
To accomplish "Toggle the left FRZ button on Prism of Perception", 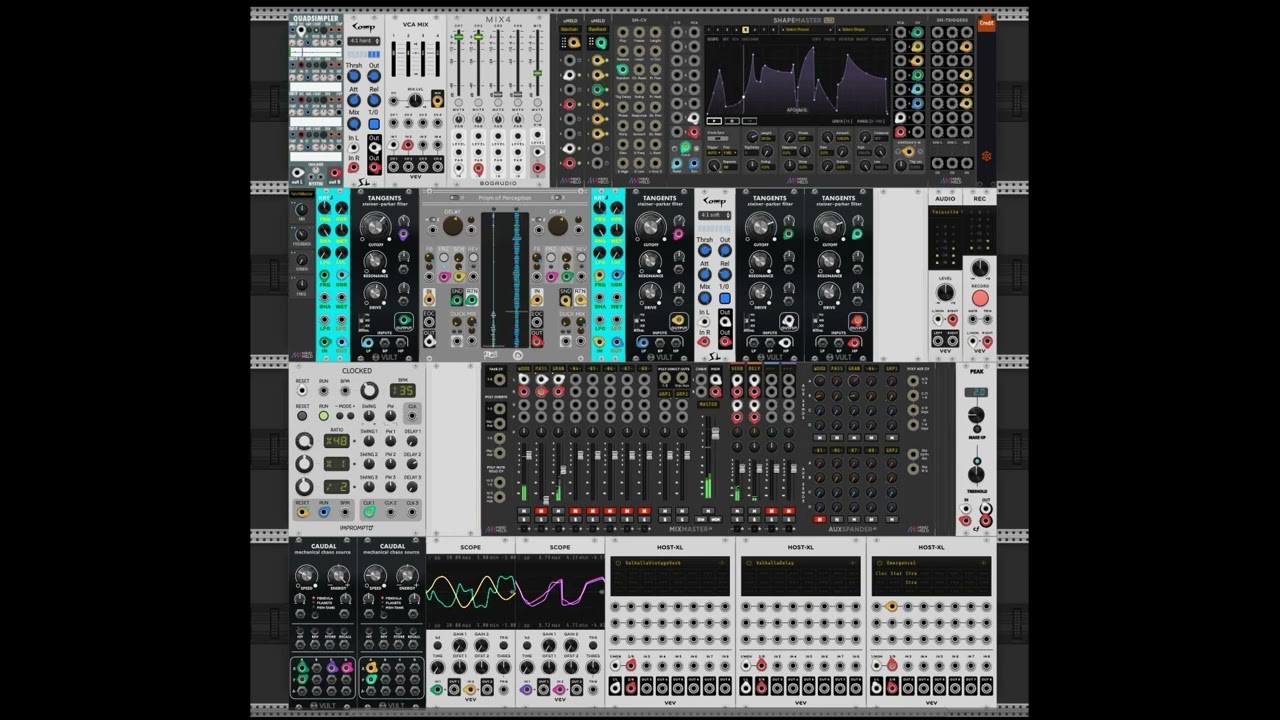I will pyautogui.click(x=444, y=257).
